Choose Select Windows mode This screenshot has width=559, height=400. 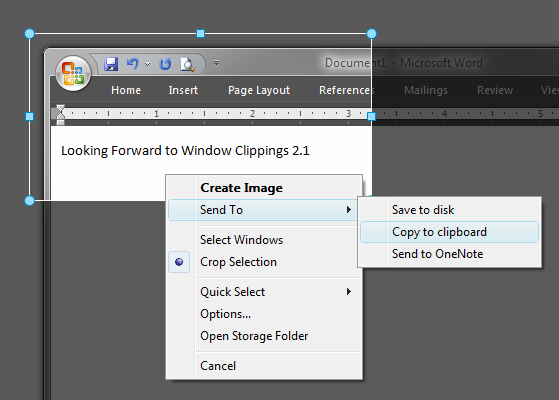click(264, 240)
